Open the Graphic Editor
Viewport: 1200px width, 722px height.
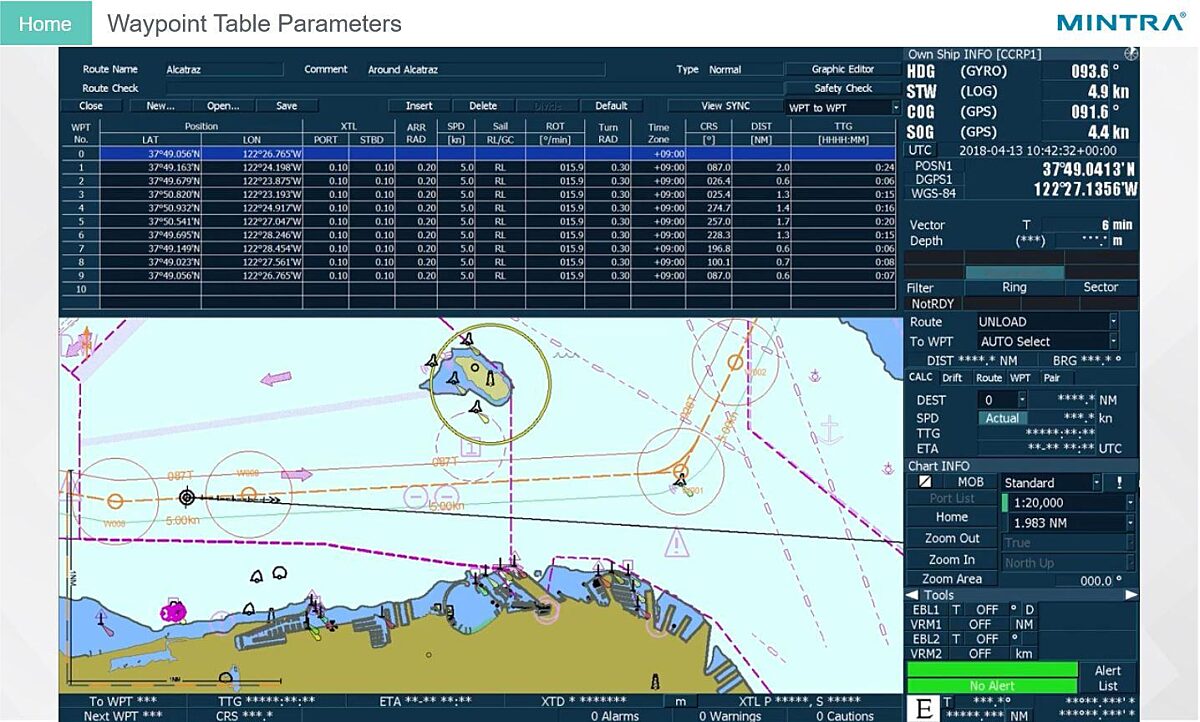click(x=843, y=69)
